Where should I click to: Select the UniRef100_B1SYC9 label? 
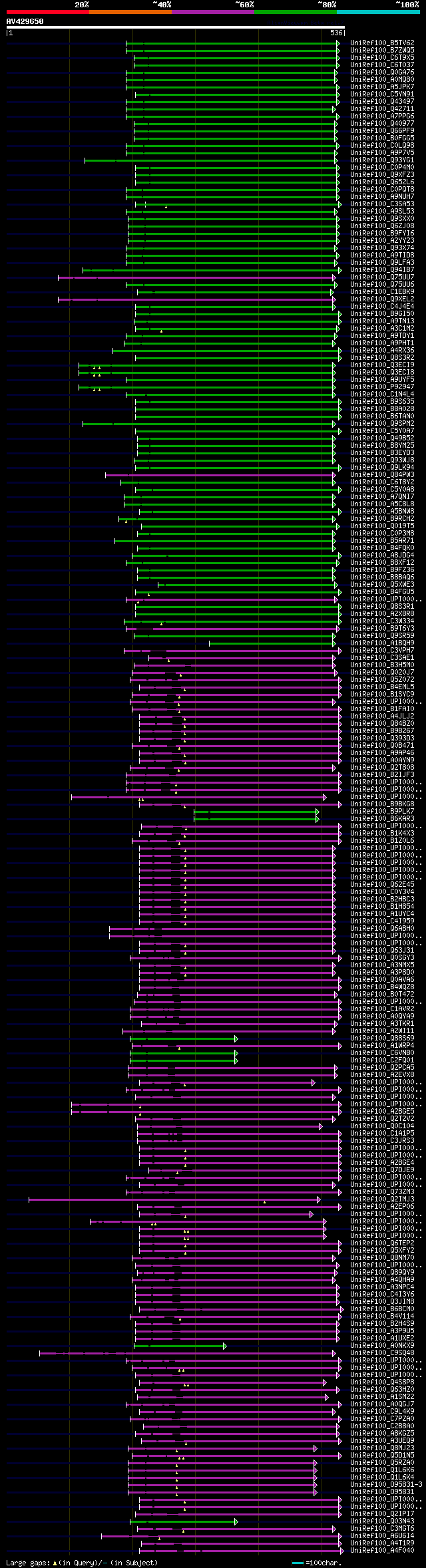click(x=382, y=695)
